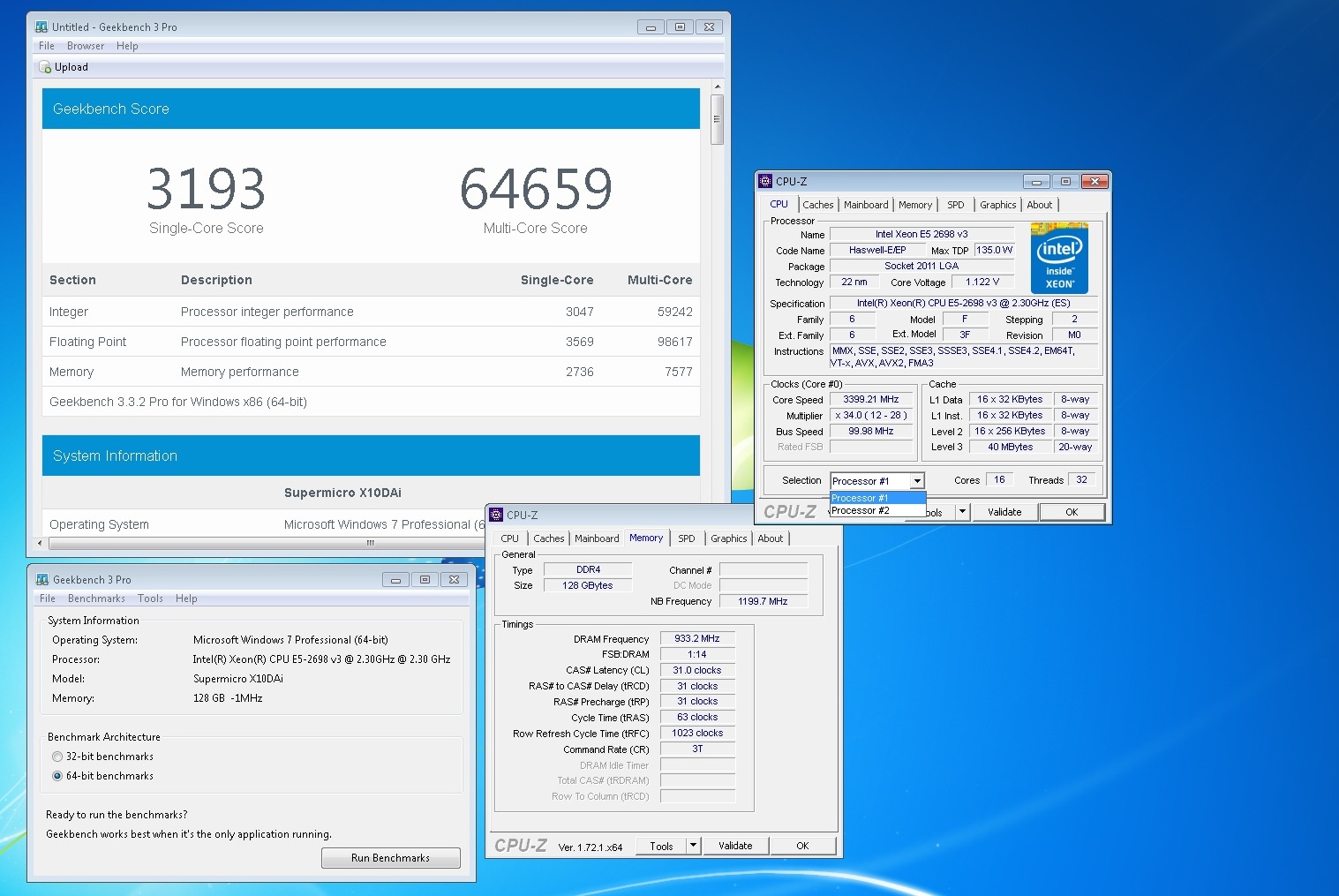Click CAS# Latency value 31.0 clocks
The width and height of the screenshot is (1339, 896).
click(697, 670)
